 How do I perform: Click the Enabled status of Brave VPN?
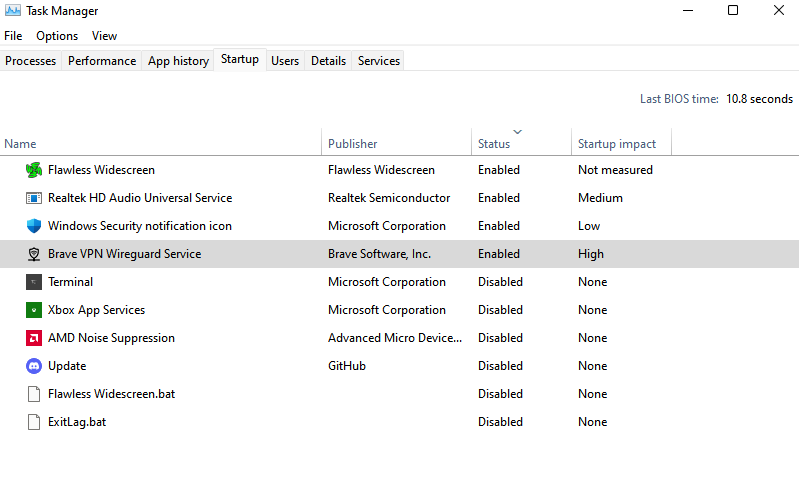(x=498, y=254)
